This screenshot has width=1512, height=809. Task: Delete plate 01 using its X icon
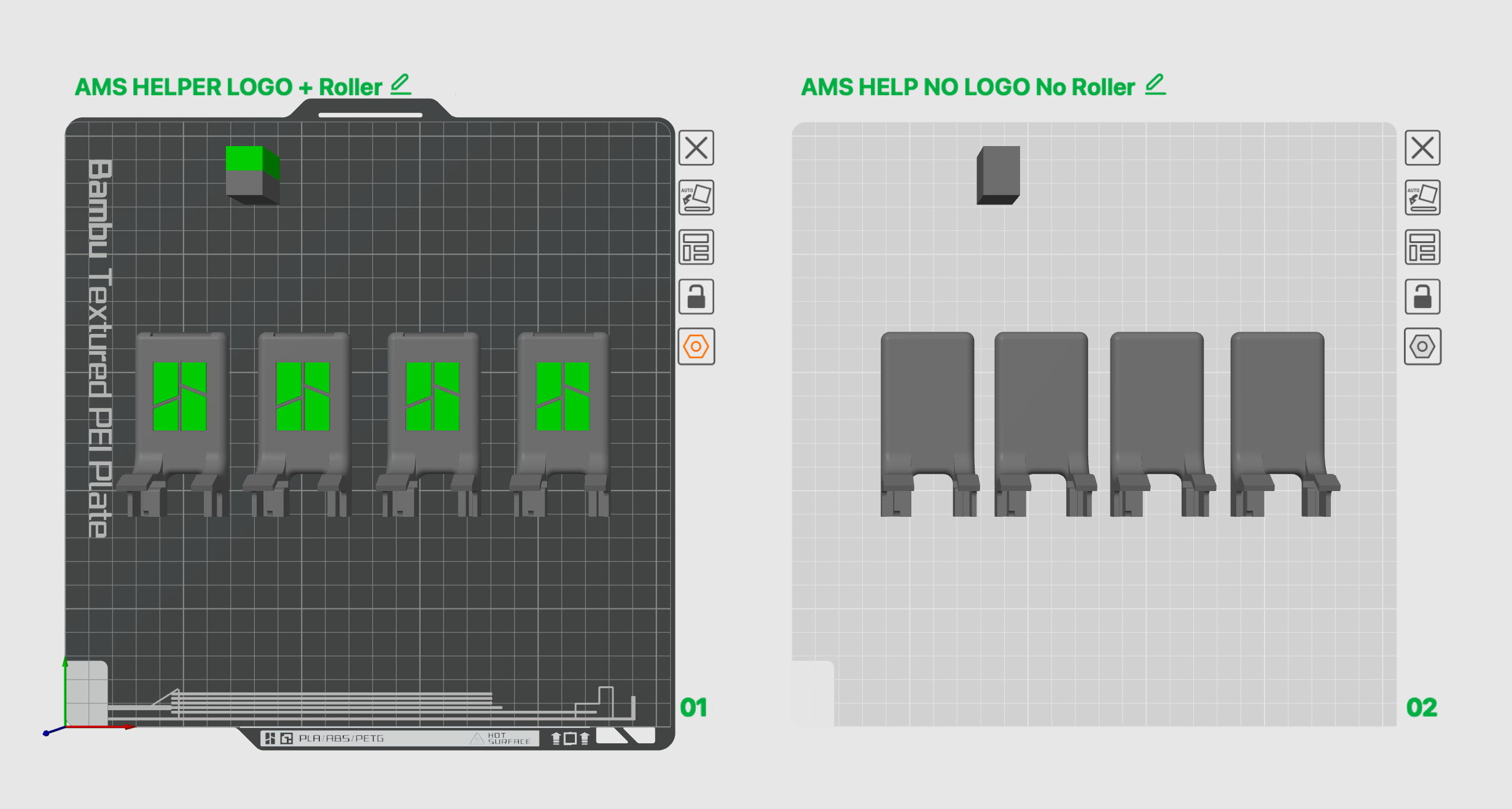[696, 149]
